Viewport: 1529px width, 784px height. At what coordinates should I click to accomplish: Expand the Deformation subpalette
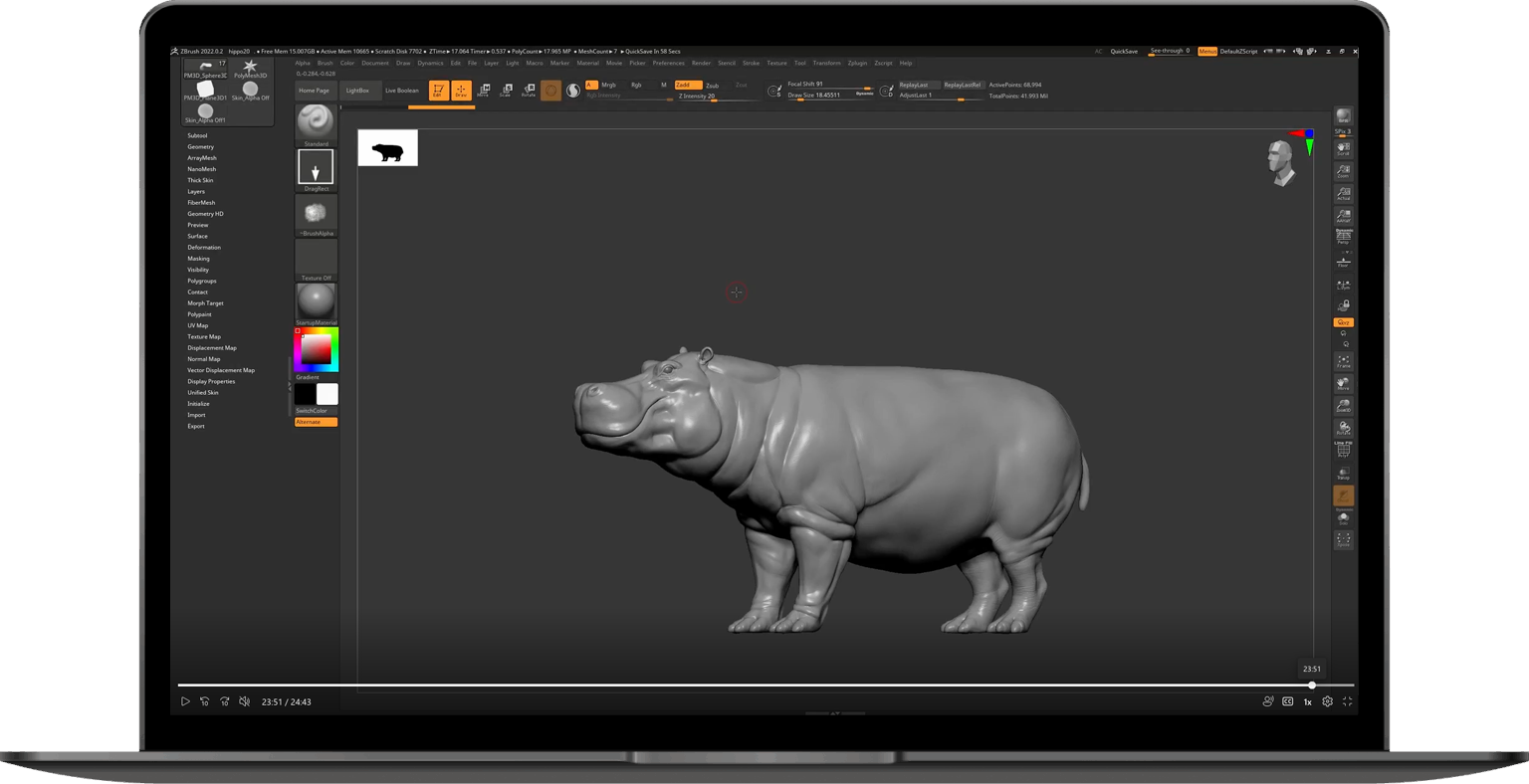tap(204, 248)
